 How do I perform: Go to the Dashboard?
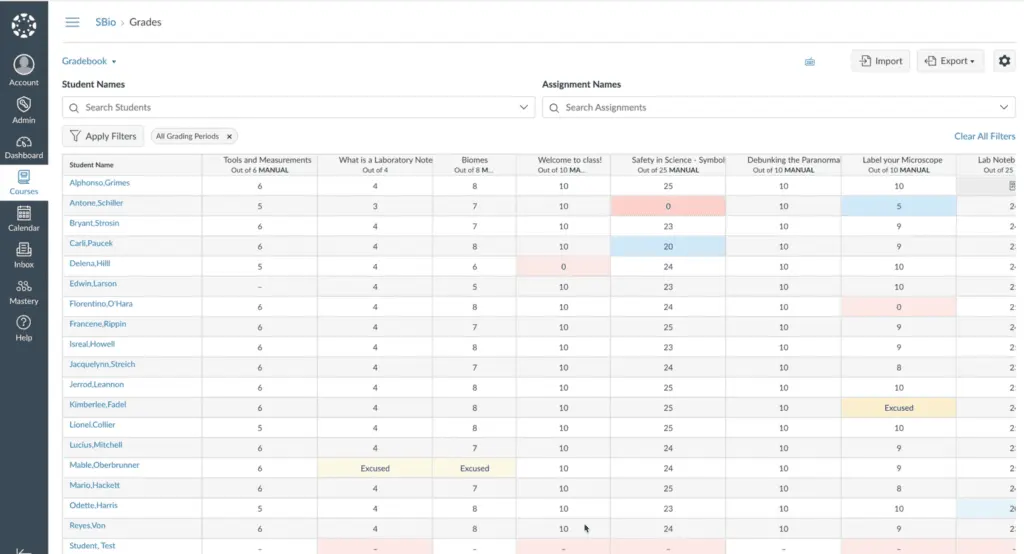tap(24, 148)
